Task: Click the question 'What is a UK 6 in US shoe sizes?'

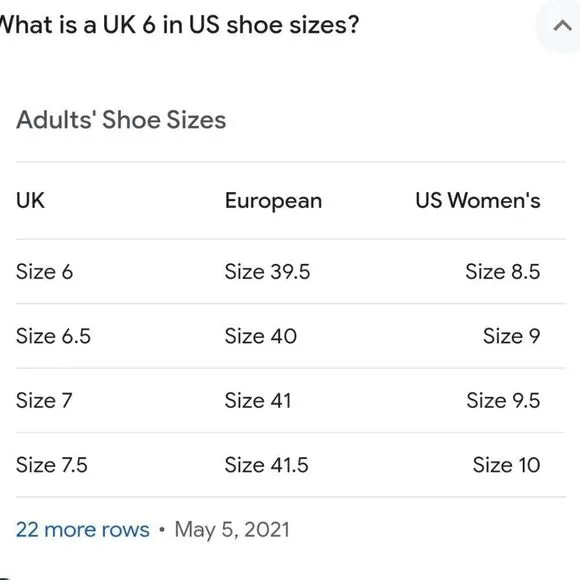Action: click(x=179, y=25)
